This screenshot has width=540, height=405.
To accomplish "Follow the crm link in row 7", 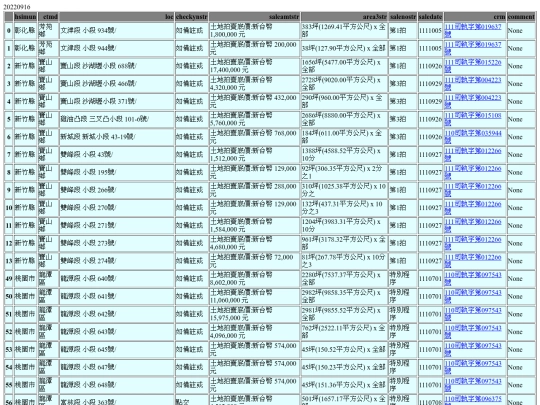I will point(472,155).
